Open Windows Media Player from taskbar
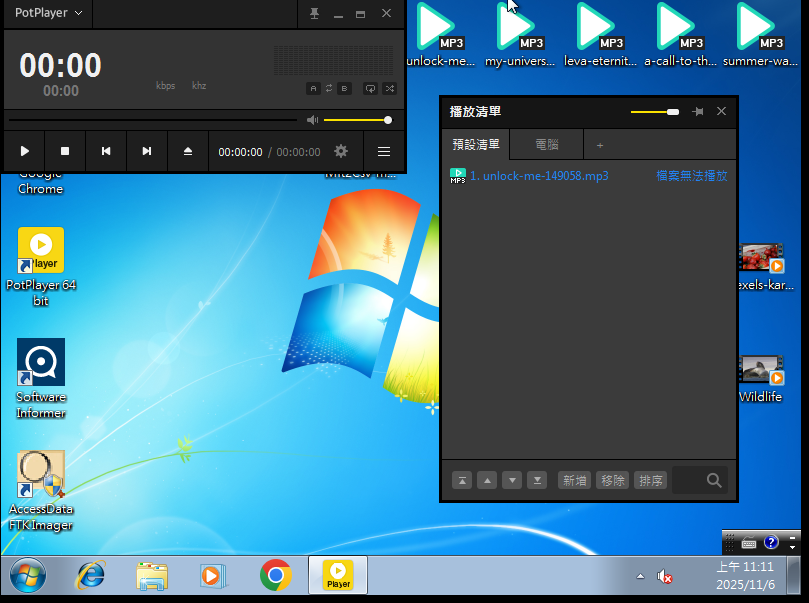The image size is (809, 603). coord(213,575)
